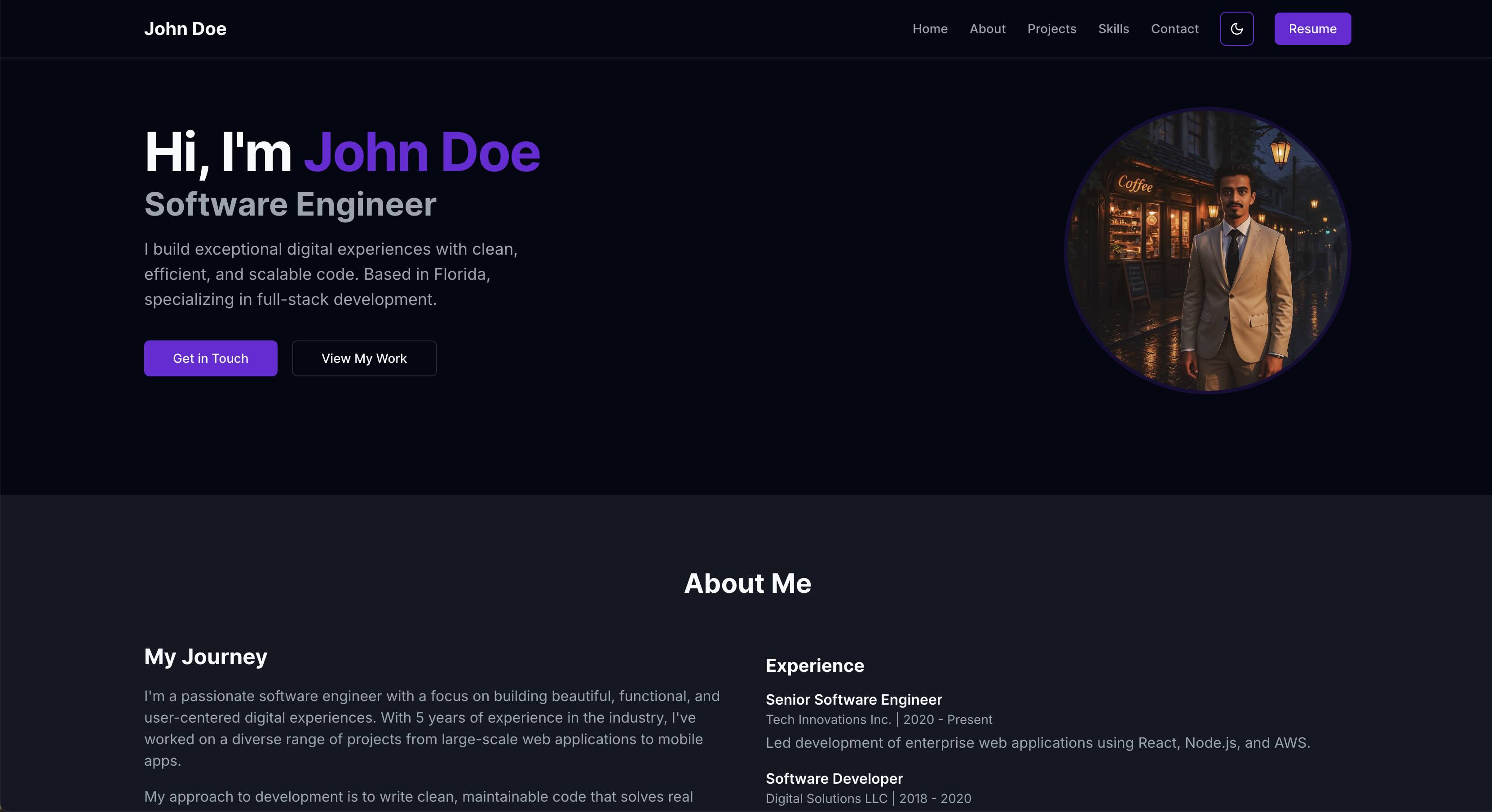Open the Home nav link
Viewport: 1492px width, 812px height.
pyautogui.click(x=930, y=29)
